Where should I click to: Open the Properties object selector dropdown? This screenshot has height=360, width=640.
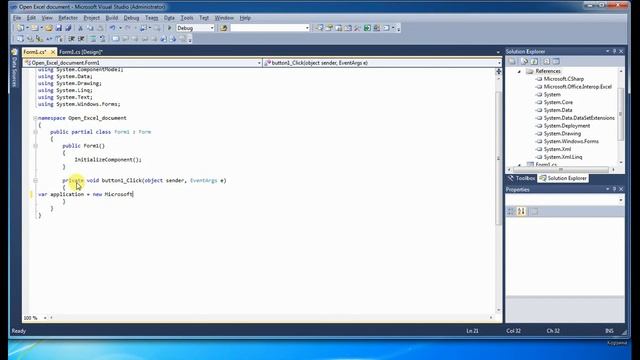click(621, 200)
